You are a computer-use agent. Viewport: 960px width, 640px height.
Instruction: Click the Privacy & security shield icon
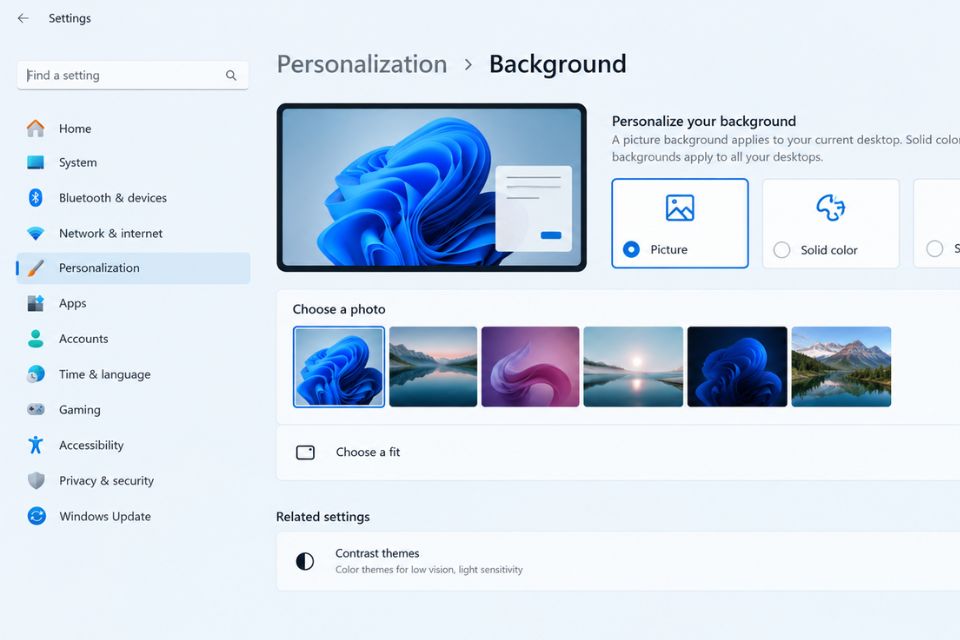tap(36, 480)
